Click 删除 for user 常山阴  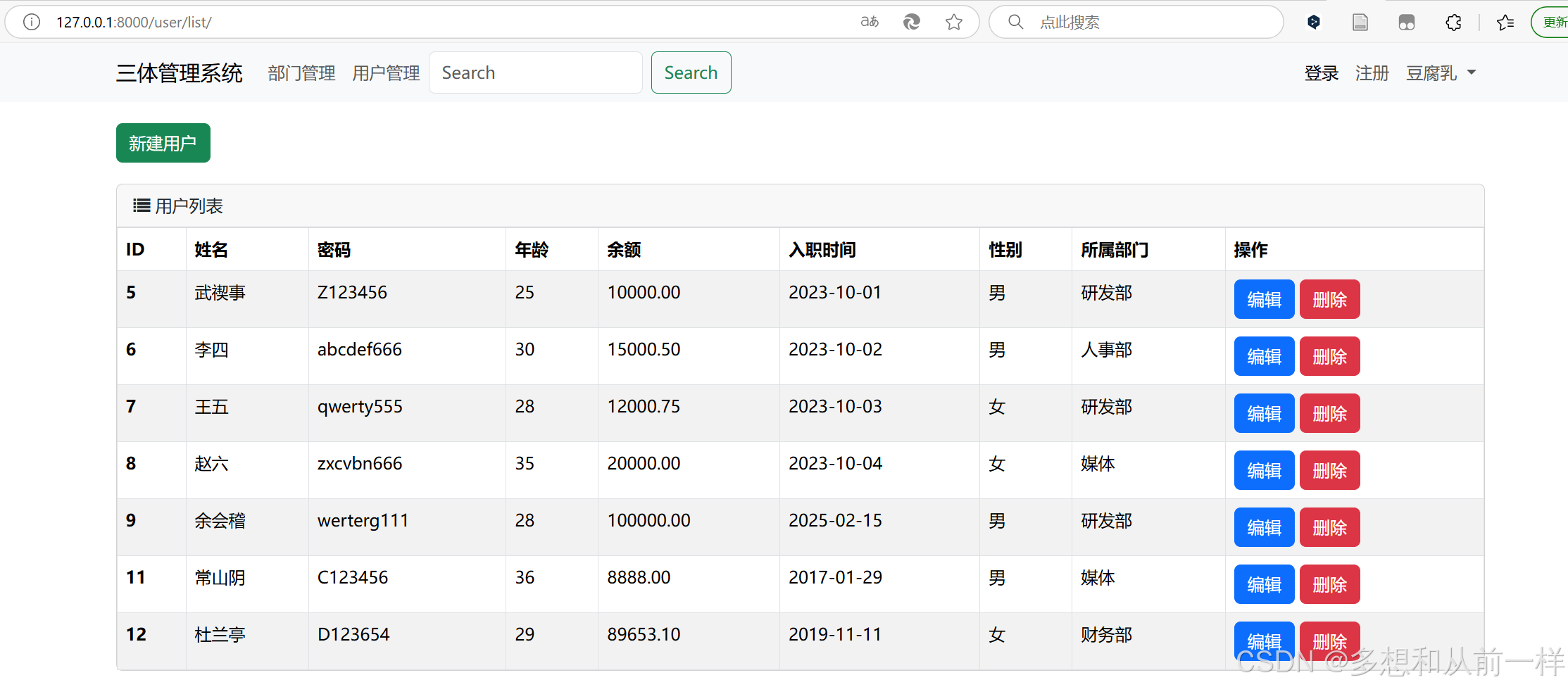click(x=1329, y=584)
